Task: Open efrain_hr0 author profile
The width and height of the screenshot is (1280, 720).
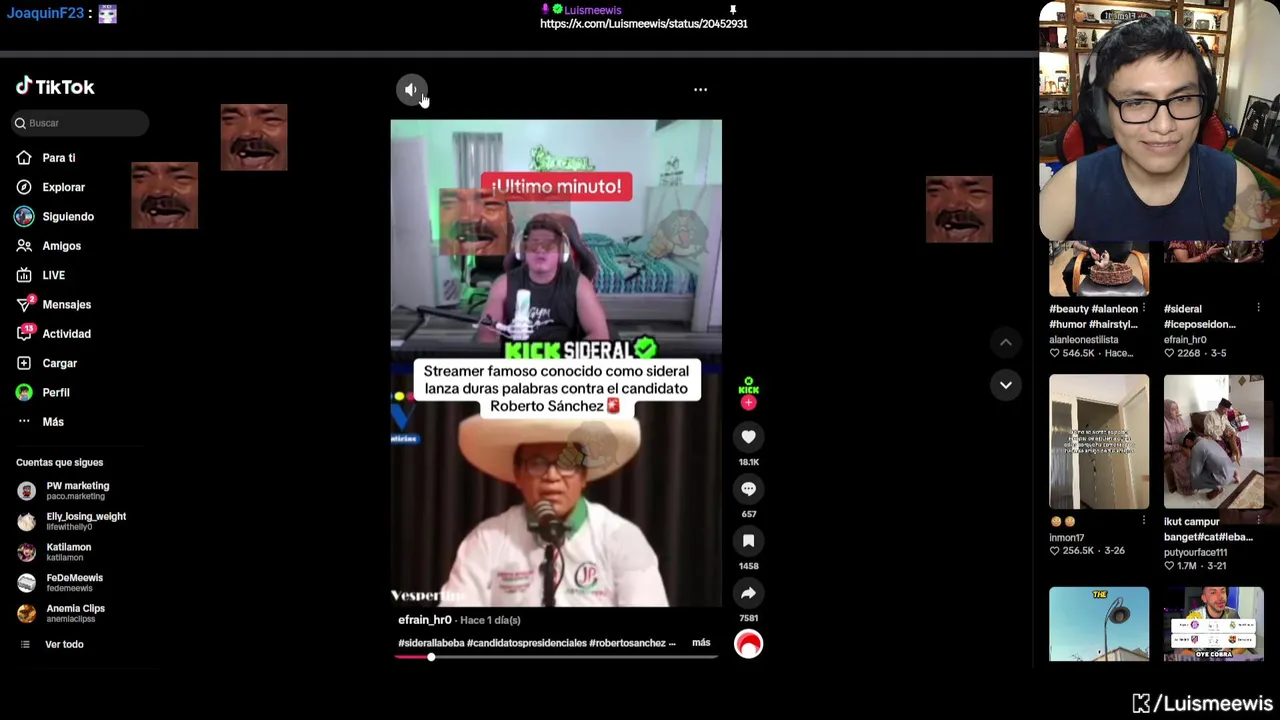Action: 425,620
